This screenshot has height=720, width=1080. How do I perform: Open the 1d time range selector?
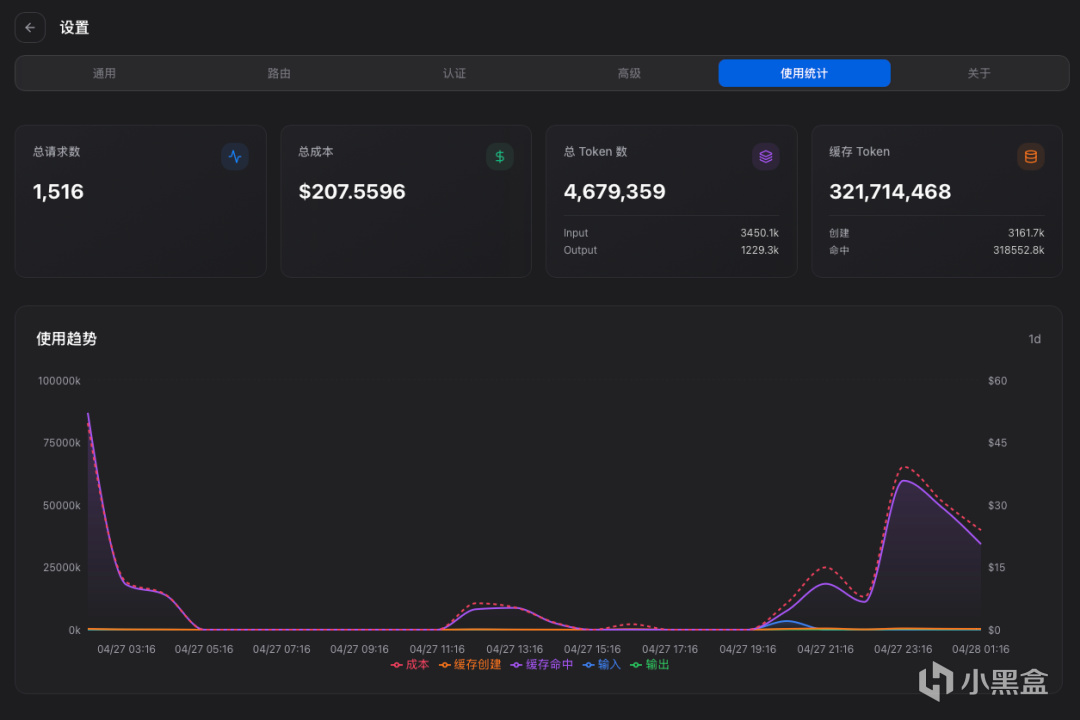coord(1034,339)
